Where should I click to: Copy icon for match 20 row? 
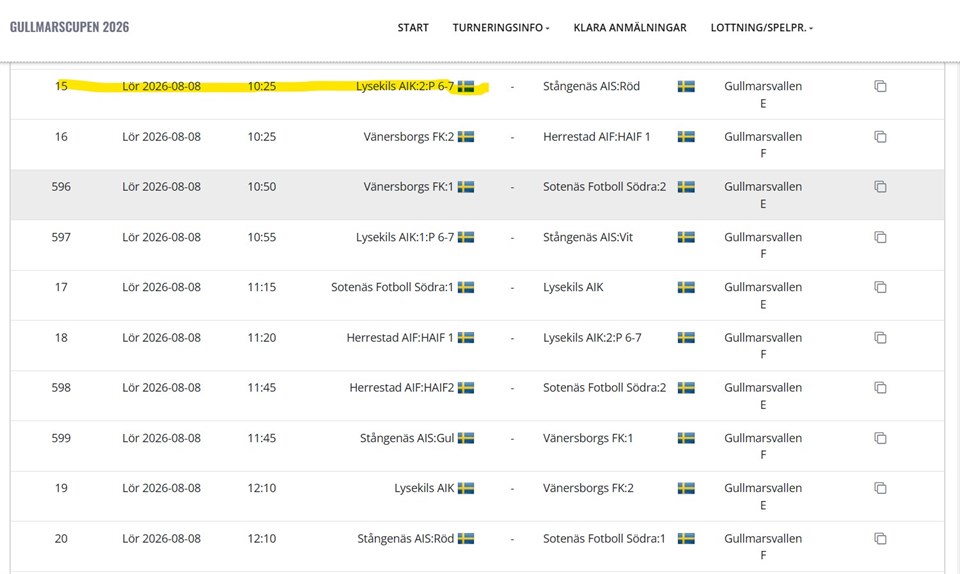[880, 539]
